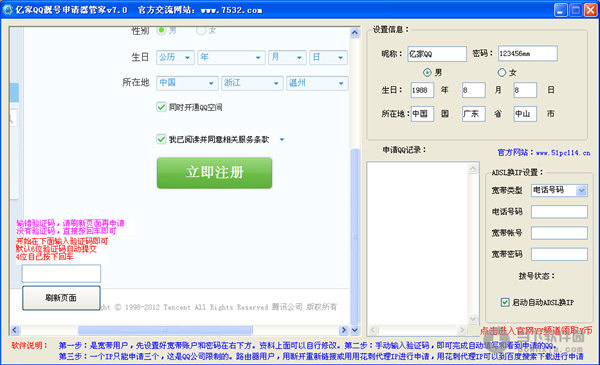
Task: Click the web page scroll-up arrow
Action: pos(355,33)
